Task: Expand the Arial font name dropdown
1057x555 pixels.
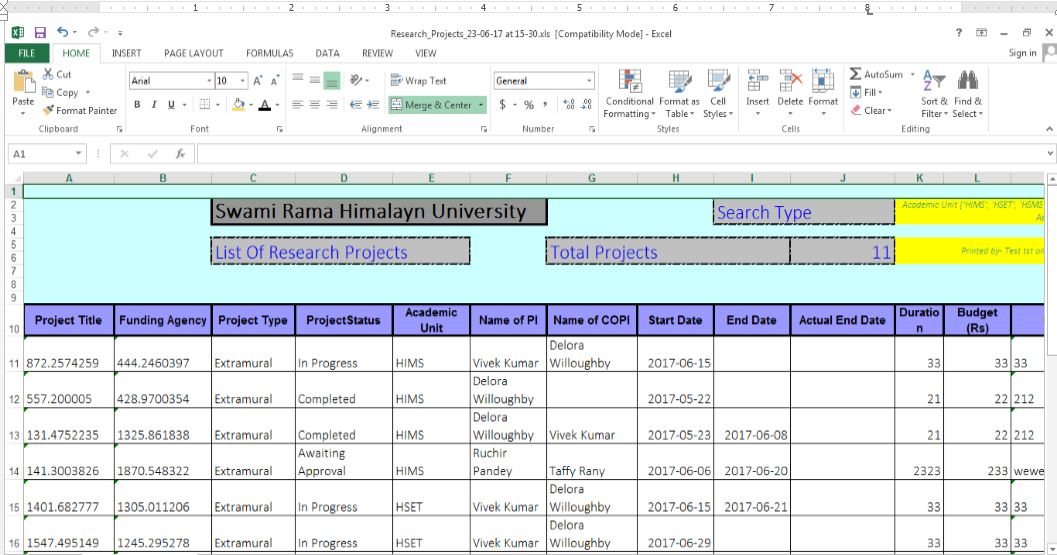Action: [208, 81]
